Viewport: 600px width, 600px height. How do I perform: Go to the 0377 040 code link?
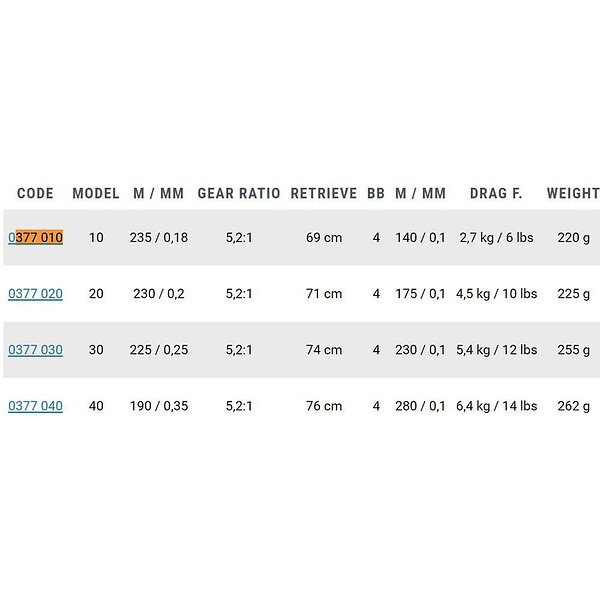pos(35,406)
